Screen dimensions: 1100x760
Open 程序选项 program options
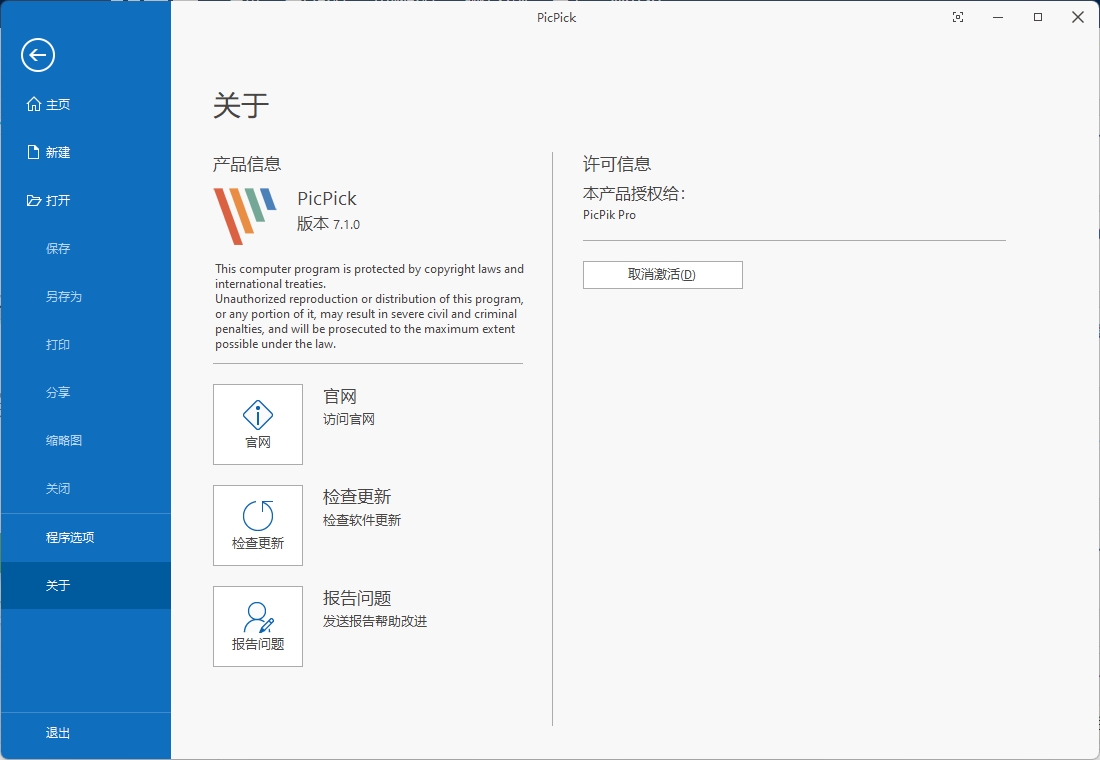(x=70, y=538)
